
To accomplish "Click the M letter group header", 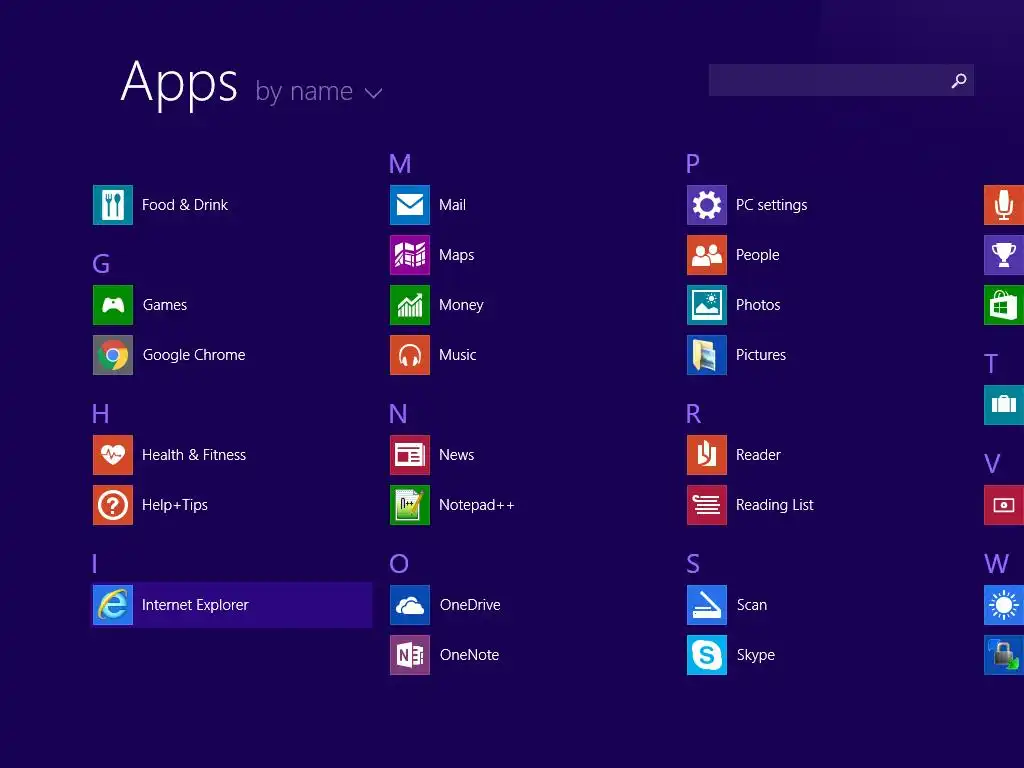I will pos(400,164).
